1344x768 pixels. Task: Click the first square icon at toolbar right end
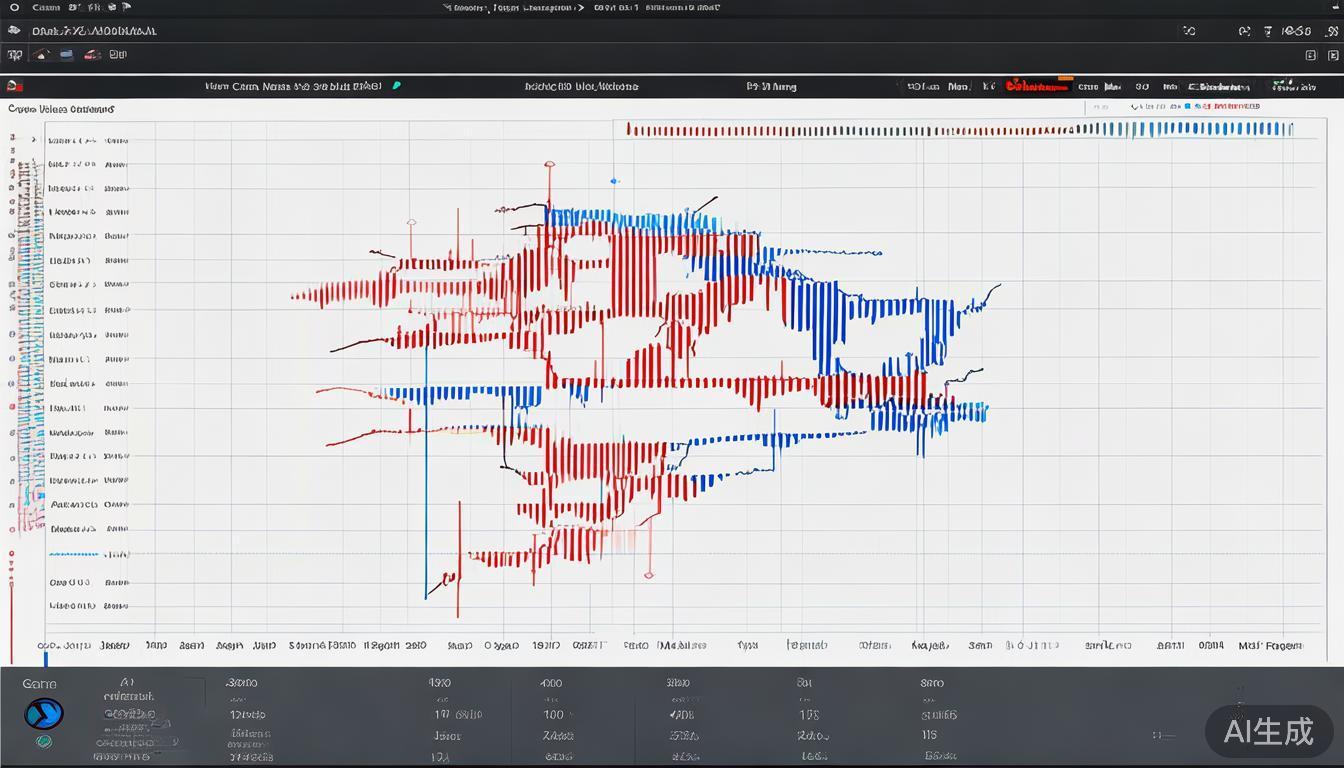click(1311, 56)
